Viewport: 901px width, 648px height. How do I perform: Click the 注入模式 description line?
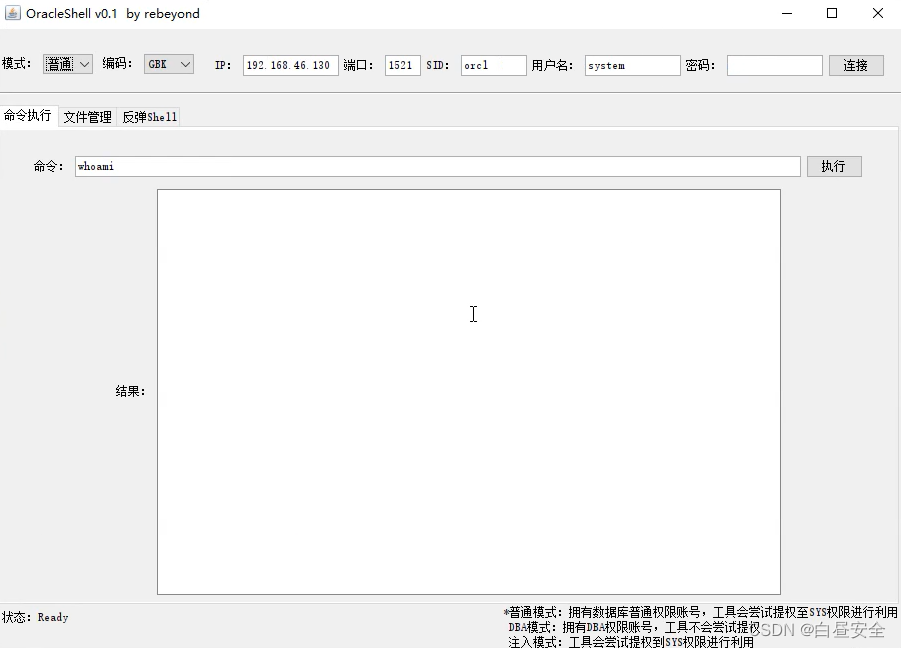(x=631, y=641)
